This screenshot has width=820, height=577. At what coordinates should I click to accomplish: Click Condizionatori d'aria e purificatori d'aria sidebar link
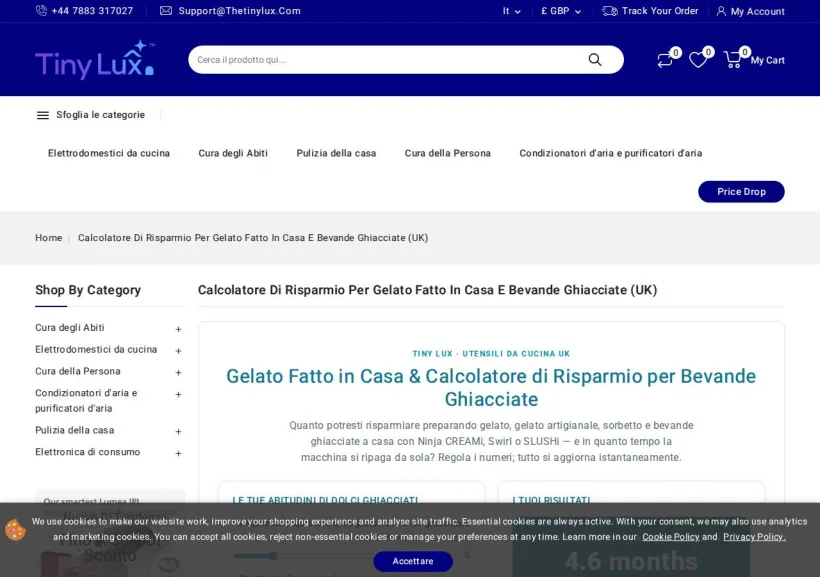click(86, 401)
